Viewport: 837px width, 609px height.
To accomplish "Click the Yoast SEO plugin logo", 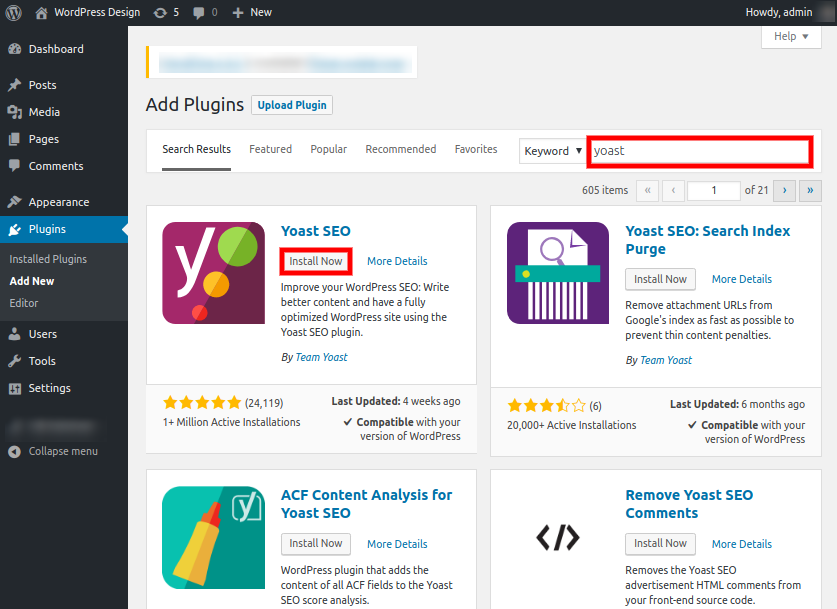I will [x=214, y=273].
